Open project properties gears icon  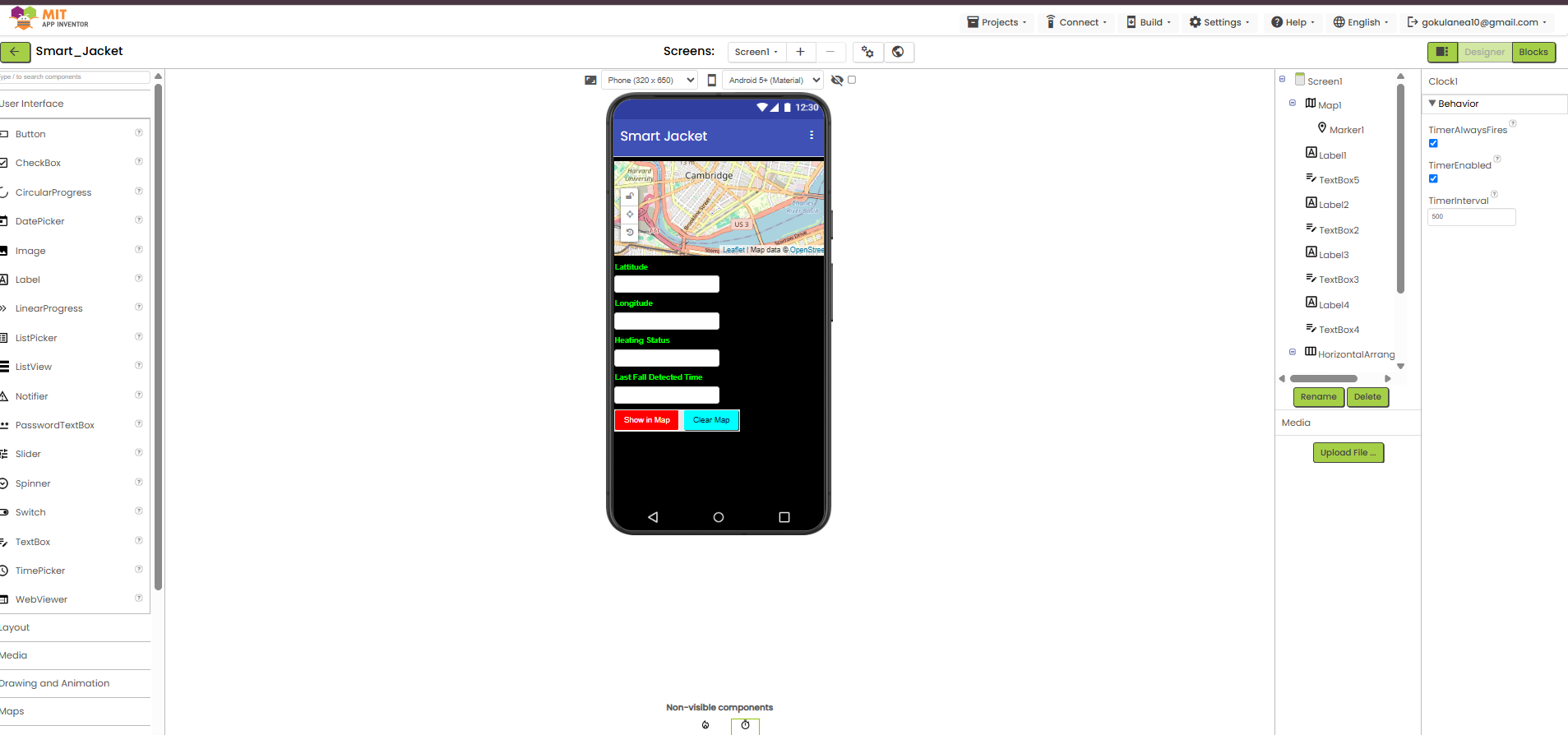point(867,52)
